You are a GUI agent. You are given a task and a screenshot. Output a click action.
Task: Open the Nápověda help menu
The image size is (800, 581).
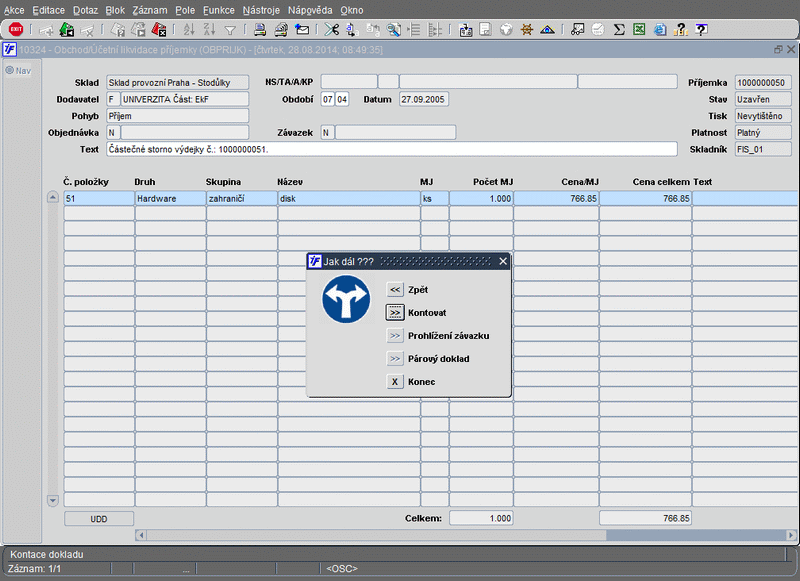click(x=310, y=9)
